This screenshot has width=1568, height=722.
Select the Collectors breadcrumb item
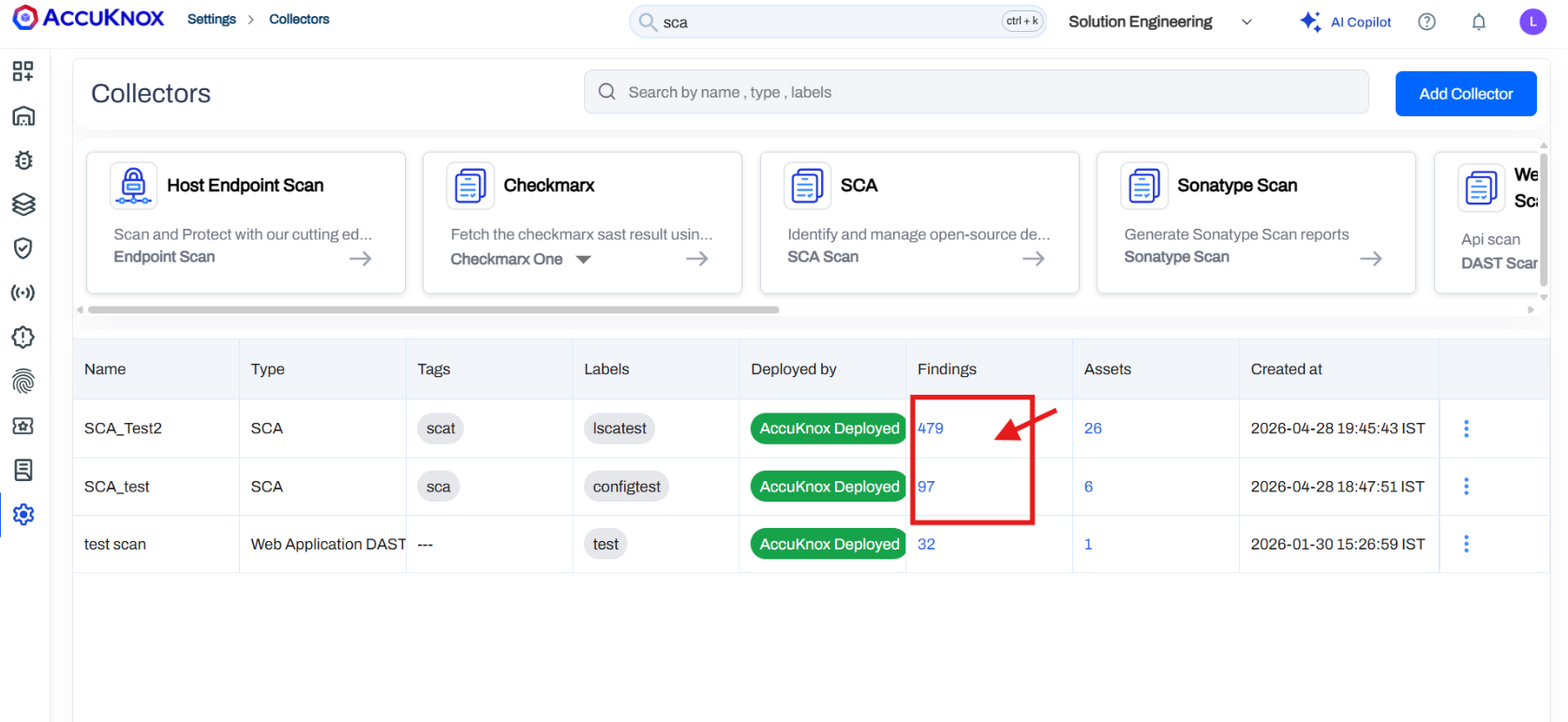(x=299, y=20)
